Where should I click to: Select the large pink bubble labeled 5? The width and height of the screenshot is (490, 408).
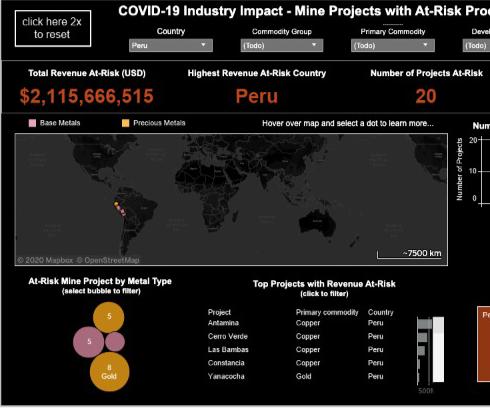coord(88,342)
